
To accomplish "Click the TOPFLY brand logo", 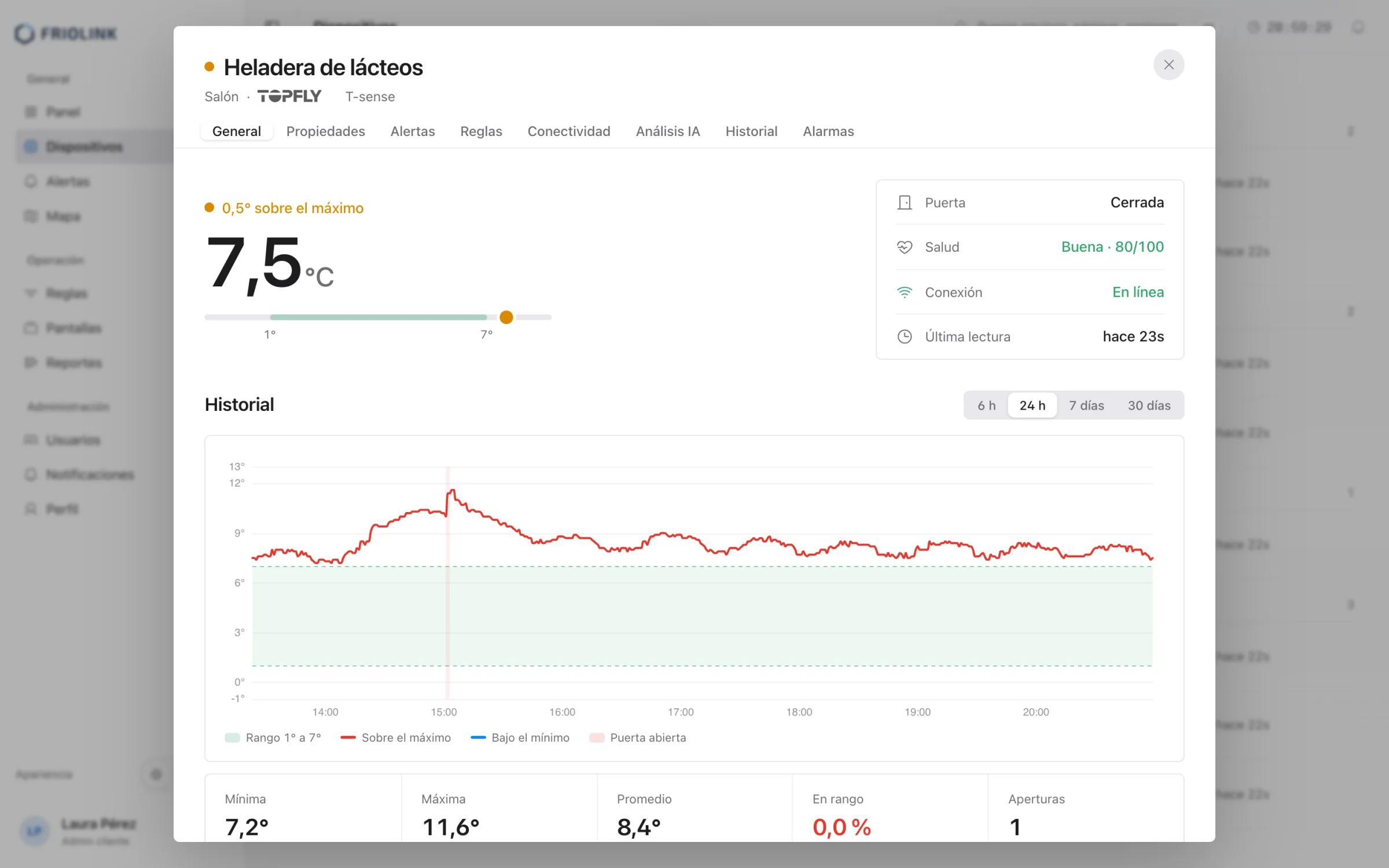I will coord(289,96).
